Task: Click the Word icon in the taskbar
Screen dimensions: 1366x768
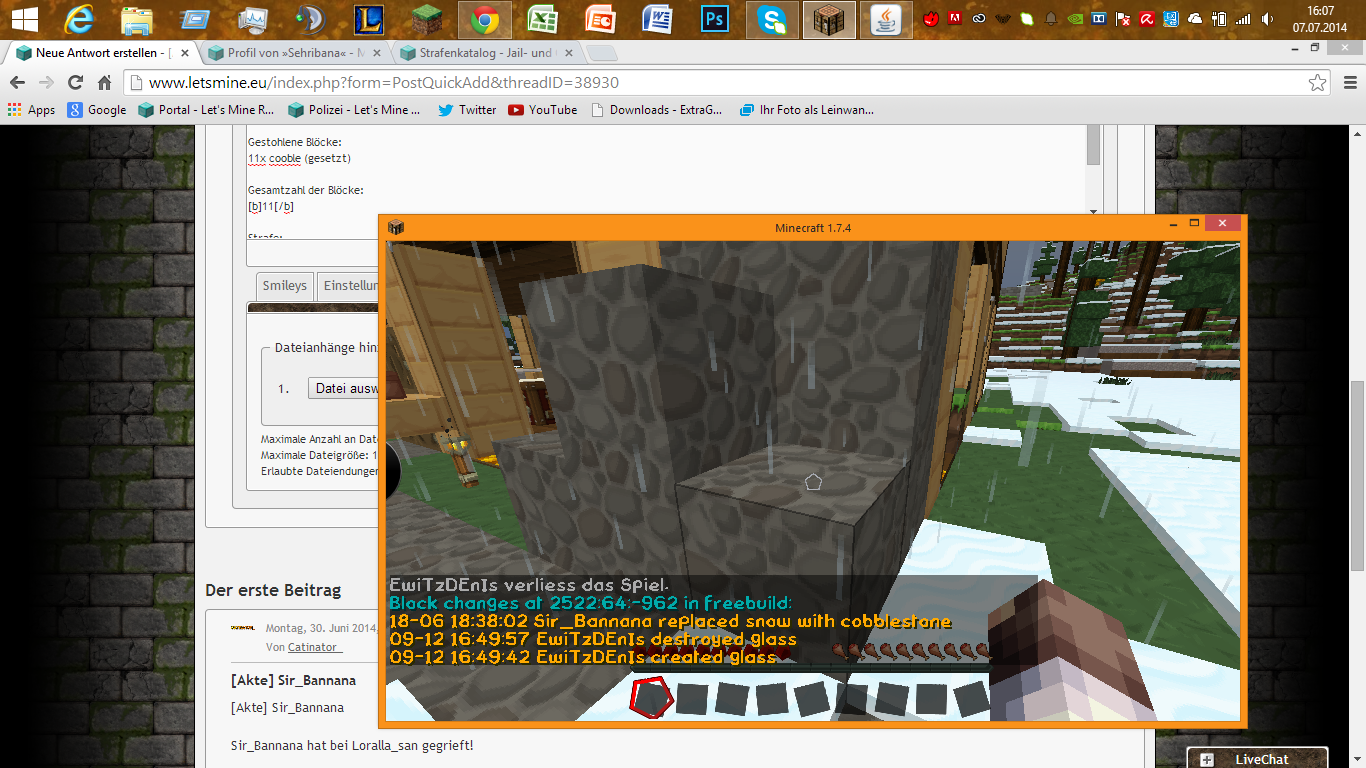Action: coord(657,19)
